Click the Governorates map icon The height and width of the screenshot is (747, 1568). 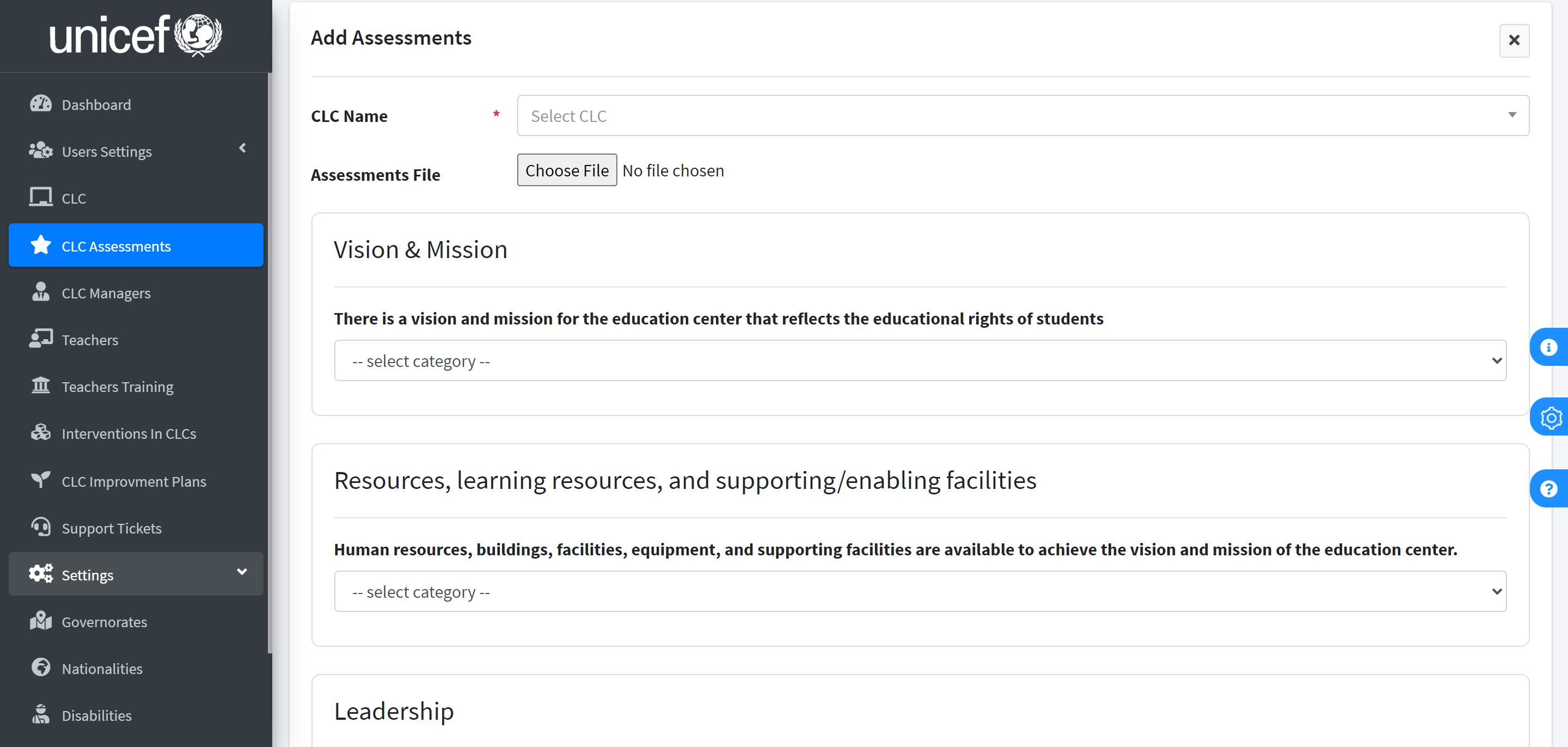pyautogui.click(x=41, y=621)
